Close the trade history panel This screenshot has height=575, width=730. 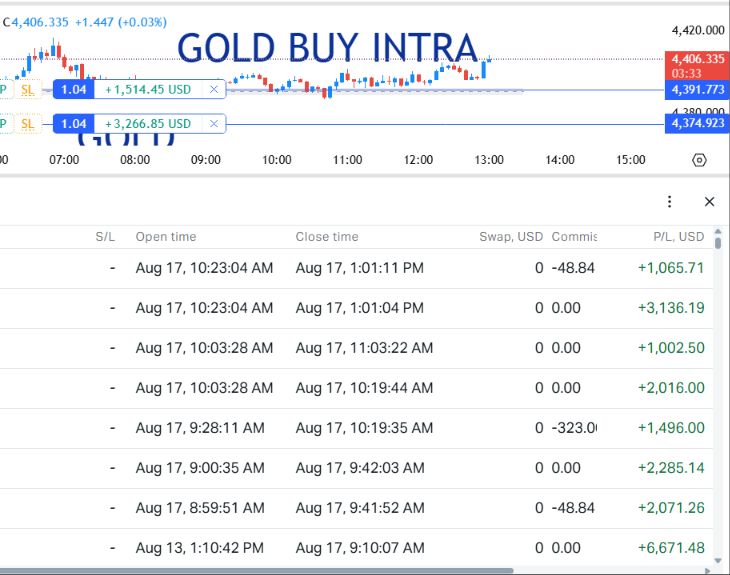tap(710, 202)
